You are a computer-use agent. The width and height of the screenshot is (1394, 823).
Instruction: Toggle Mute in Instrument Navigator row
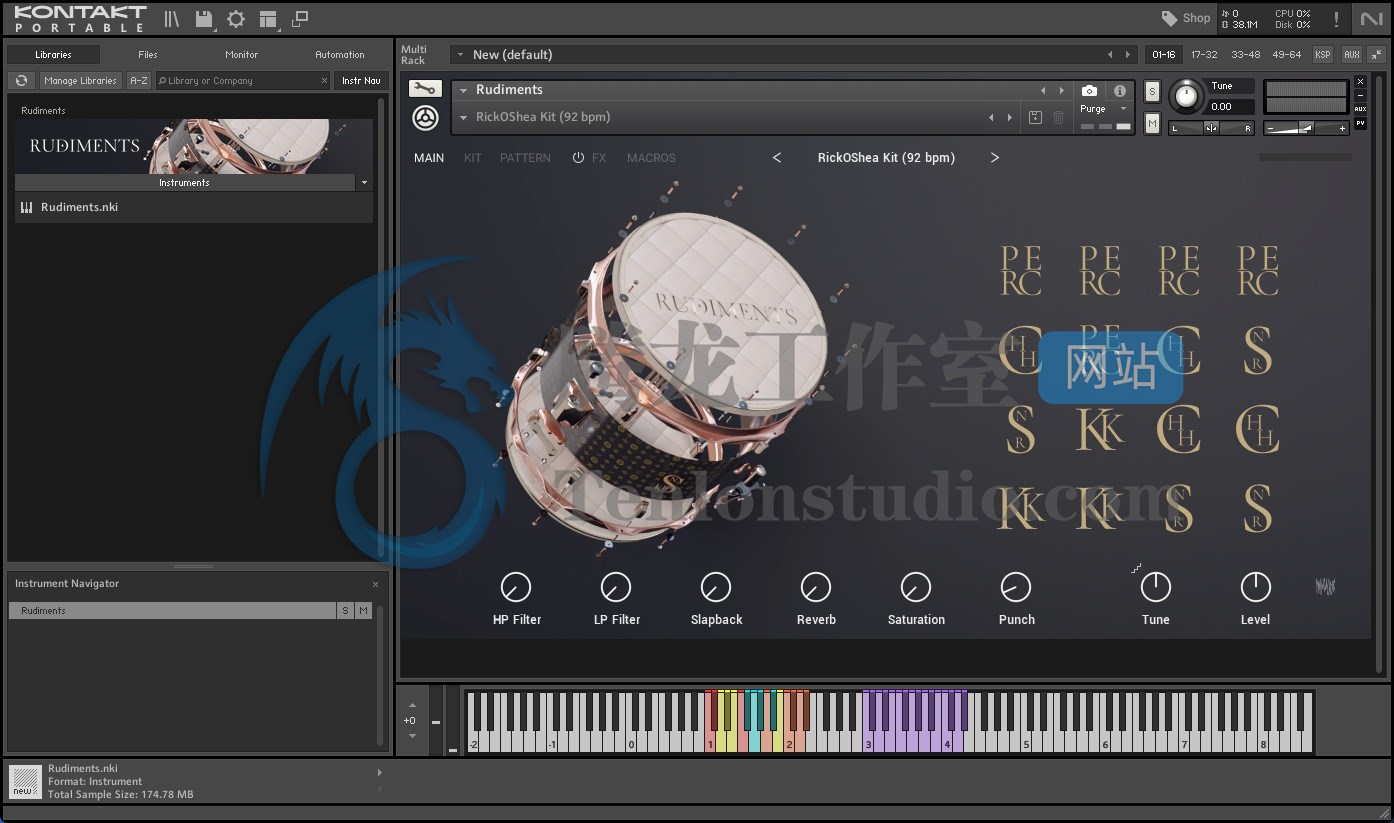click(363, 611)
